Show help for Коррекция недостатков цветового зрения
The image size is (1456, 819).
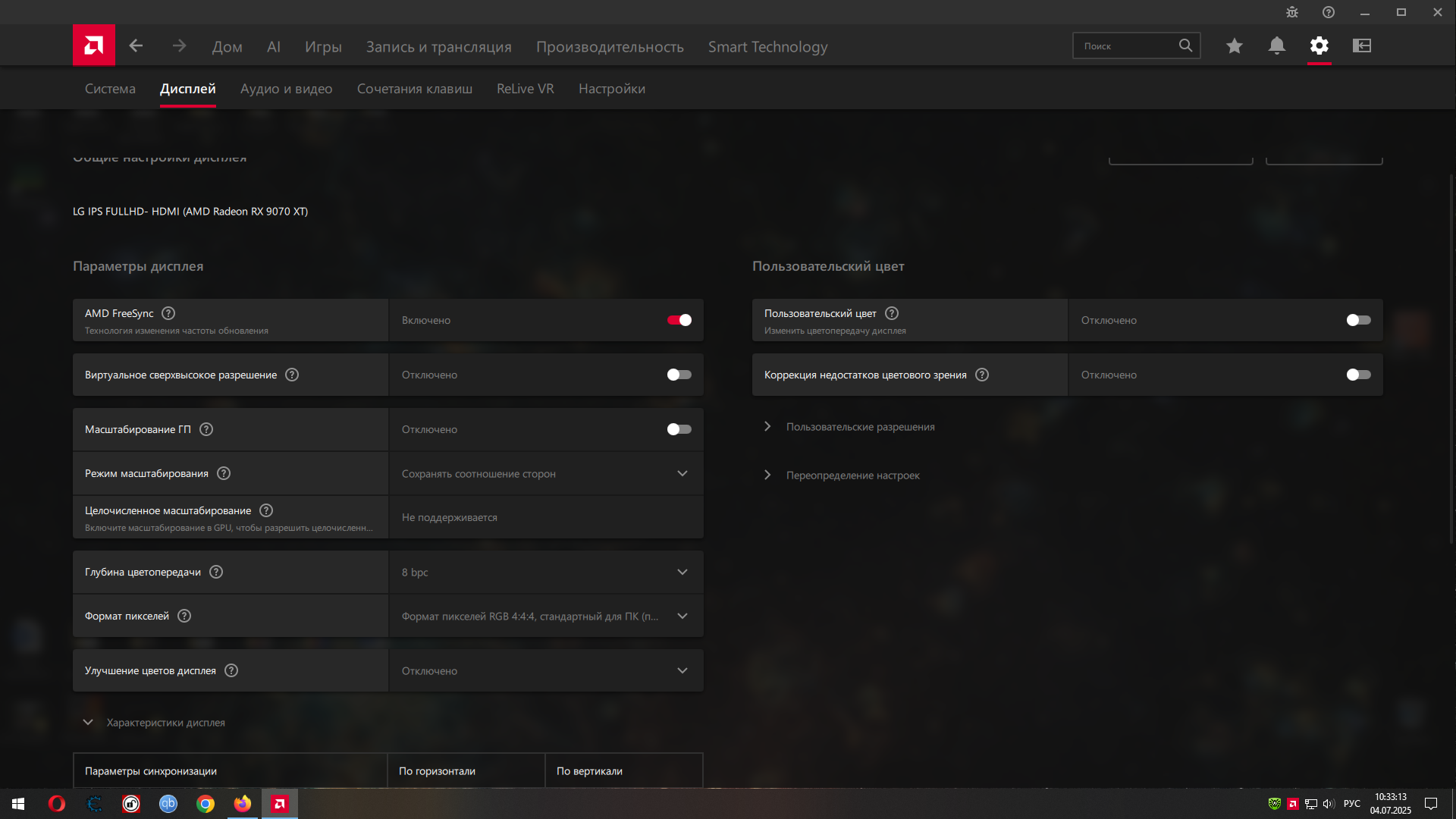[982, 375]
